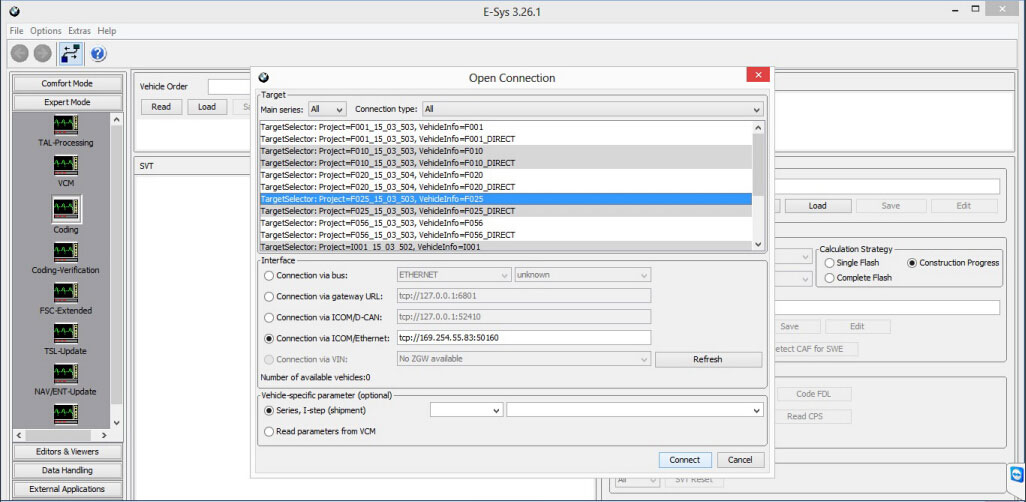The height and width of the screenshot is (502, 1026).
Task: Select Series, I-step (shipment) radio button
Action: tap(269, 410)
